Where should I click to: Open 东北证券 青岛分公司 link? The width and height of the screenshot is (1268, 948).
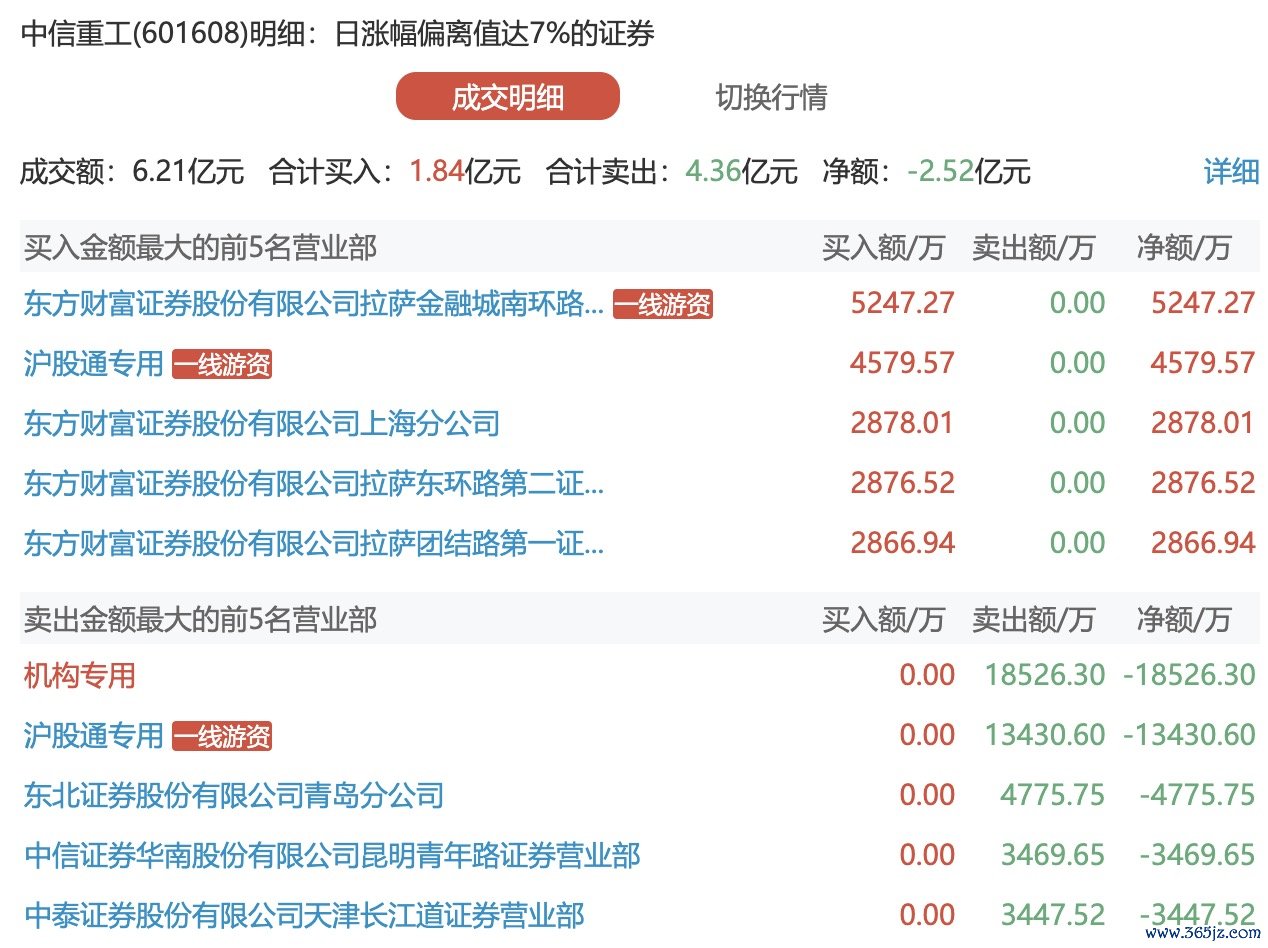[x=233, y=796]
